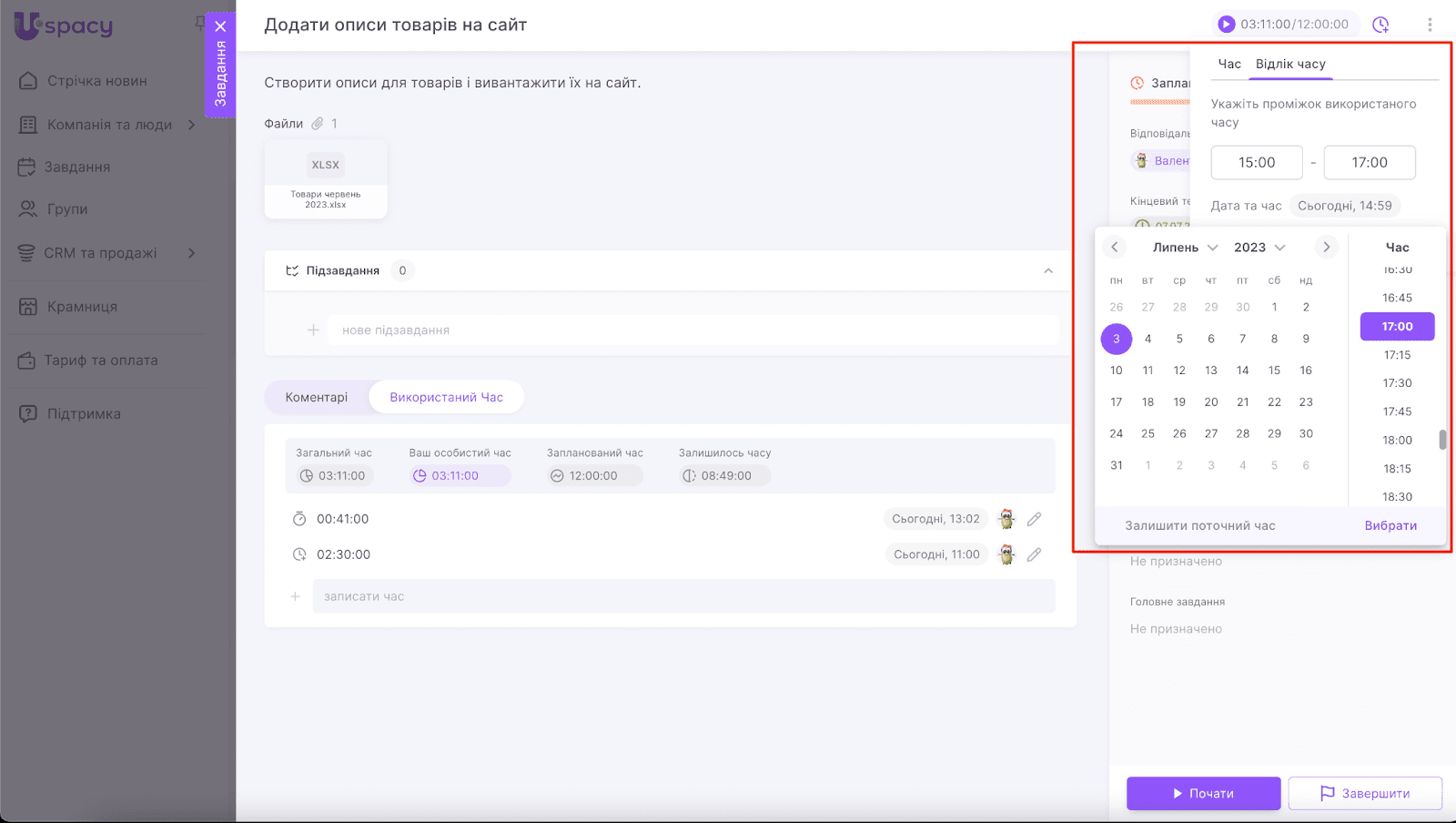Click Вибрати to confirm date

coord(1390,525)
